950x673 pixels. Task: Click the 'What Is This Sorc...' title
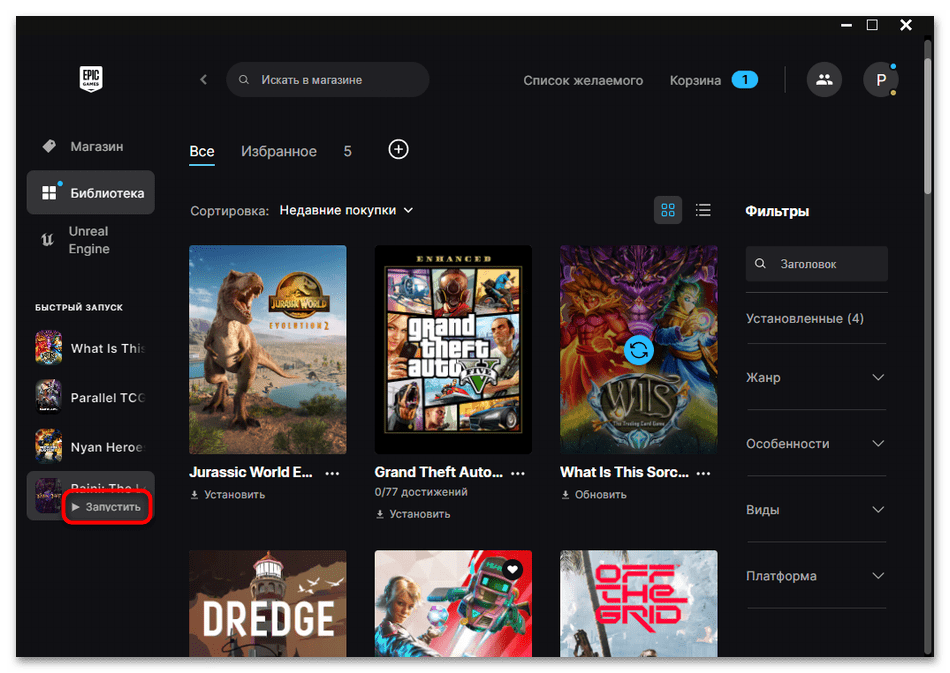(624, 472)
